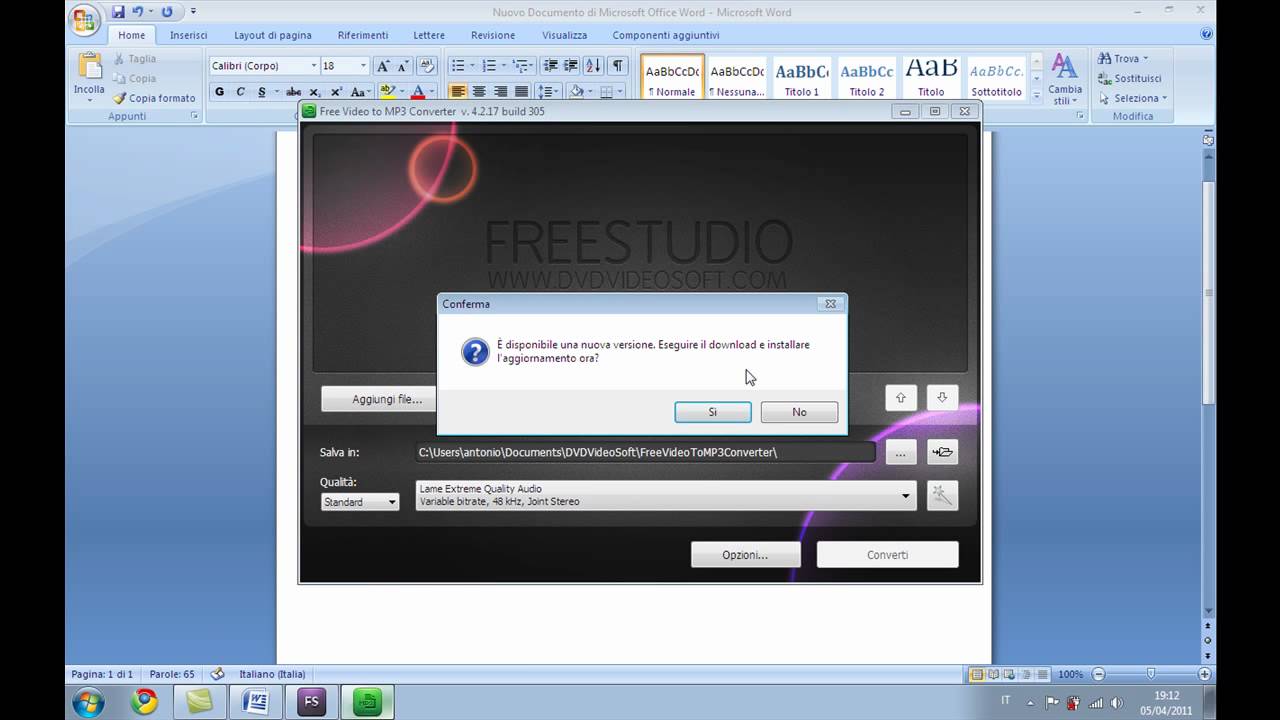Viewport: 1280px width, 720px height.
Task: Click Aggiungi file in the converter
Action: pos(386,399)
